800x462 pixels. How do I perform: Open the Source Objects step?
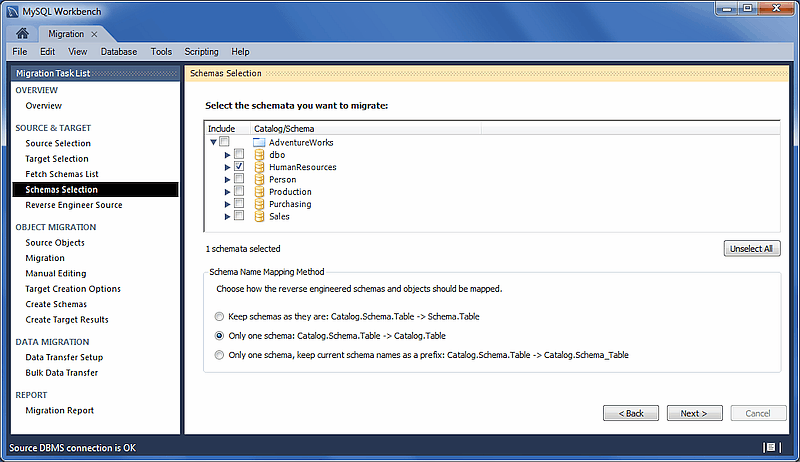55,243
